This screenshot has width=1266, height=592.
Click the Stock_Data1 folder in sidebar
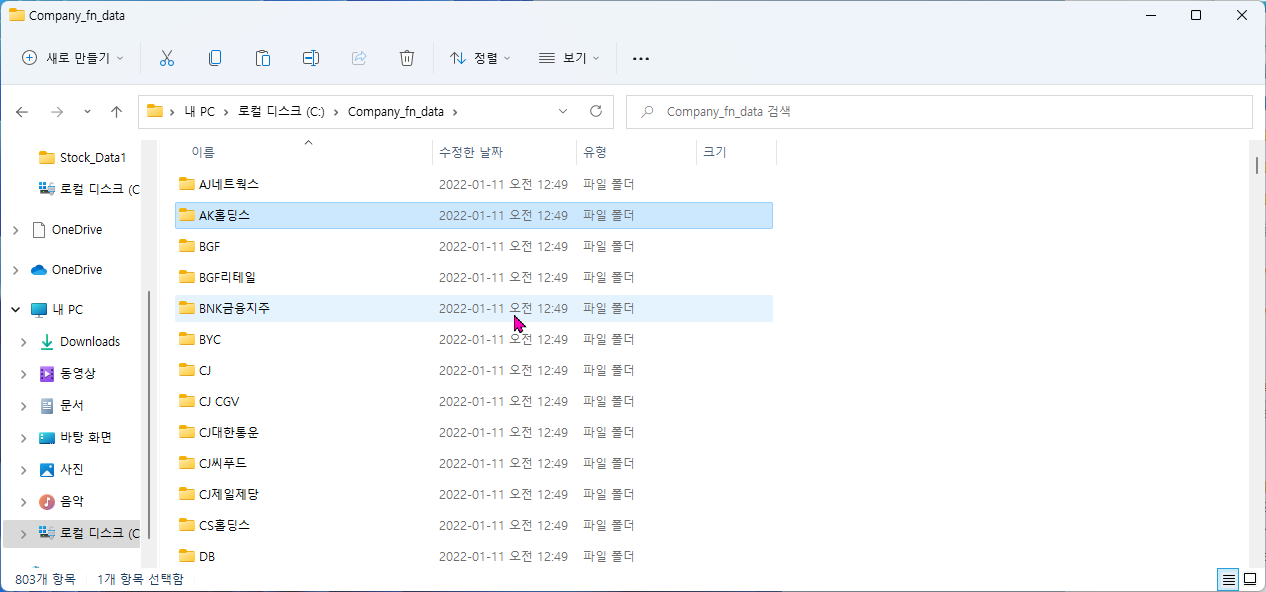tap(83, 157)
